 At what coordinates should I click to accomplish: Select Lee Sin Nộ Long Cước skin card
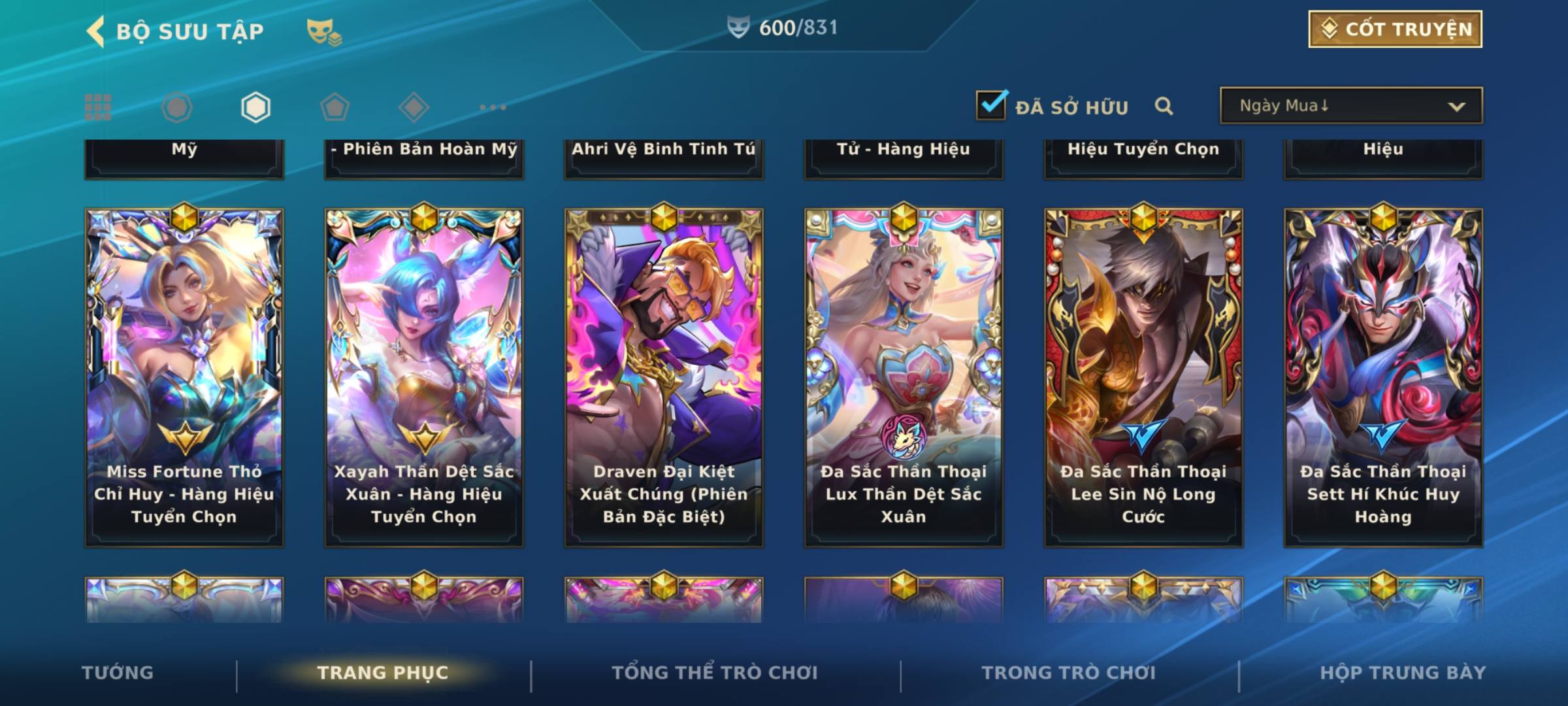point(1143,377)
